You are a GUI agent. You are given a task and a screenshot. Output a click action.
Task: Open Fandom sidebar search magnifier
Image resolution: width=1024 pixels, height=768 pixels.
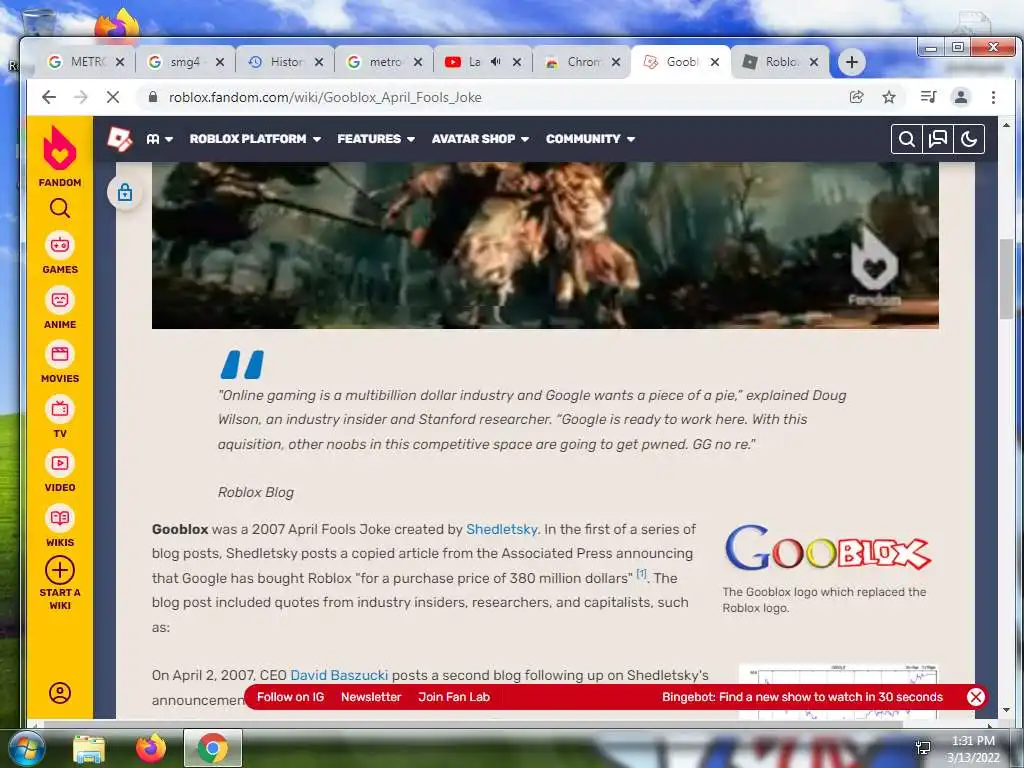(x=59, y=208)
